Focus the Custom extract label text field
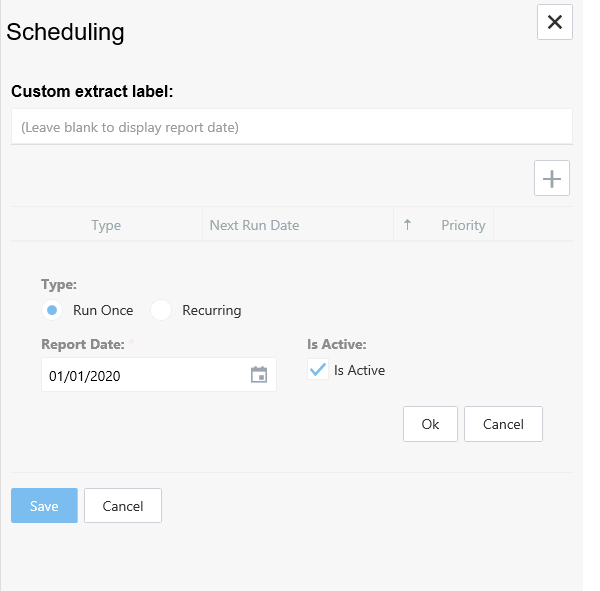 tap(291, 127)
